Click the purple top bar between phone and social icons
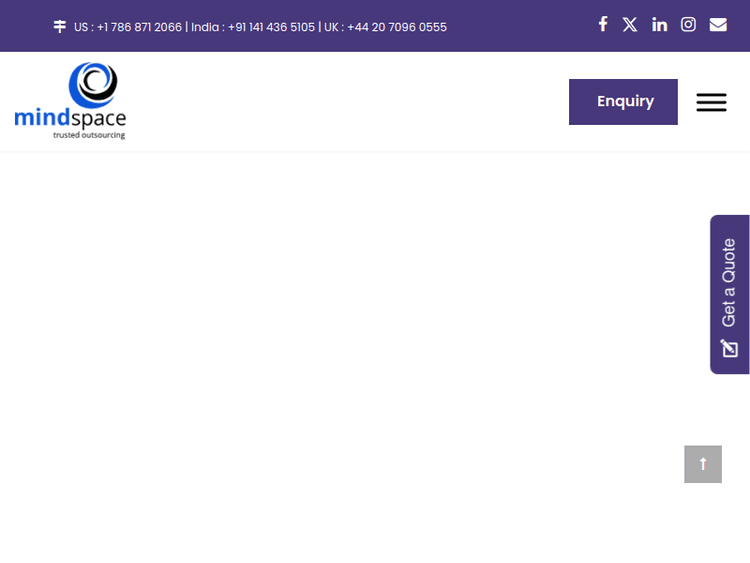 click(x=520, y=26)
